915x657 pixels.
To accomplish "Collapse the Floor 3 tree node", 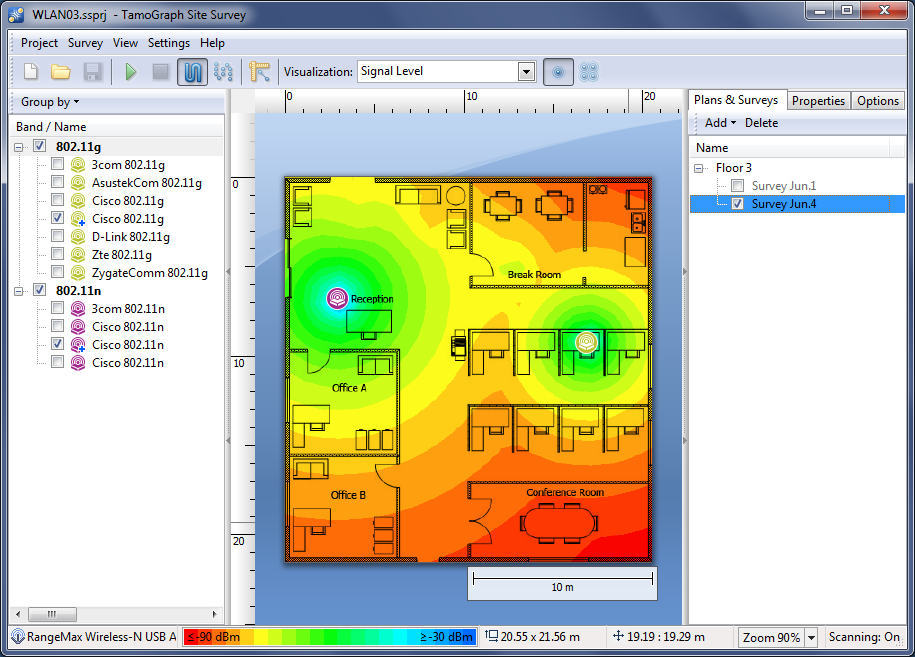I will click(x=699, y=169).
